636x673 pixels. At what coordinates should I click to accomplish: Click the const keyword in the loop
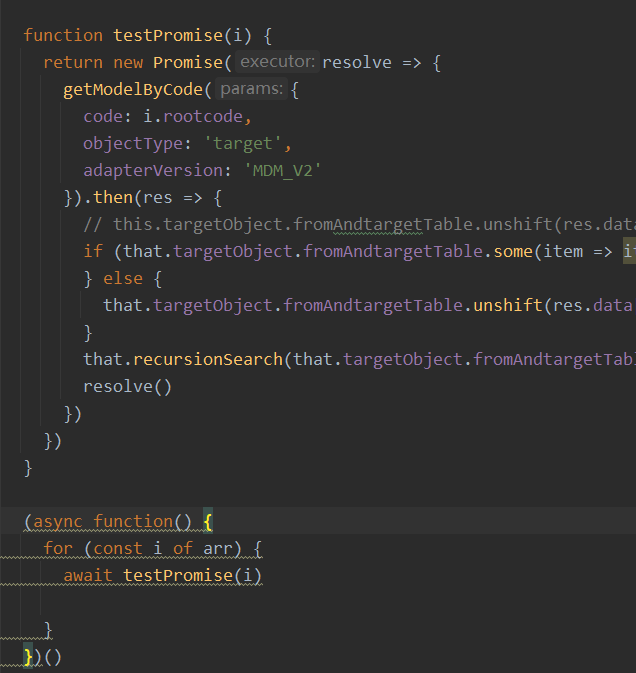118,549
